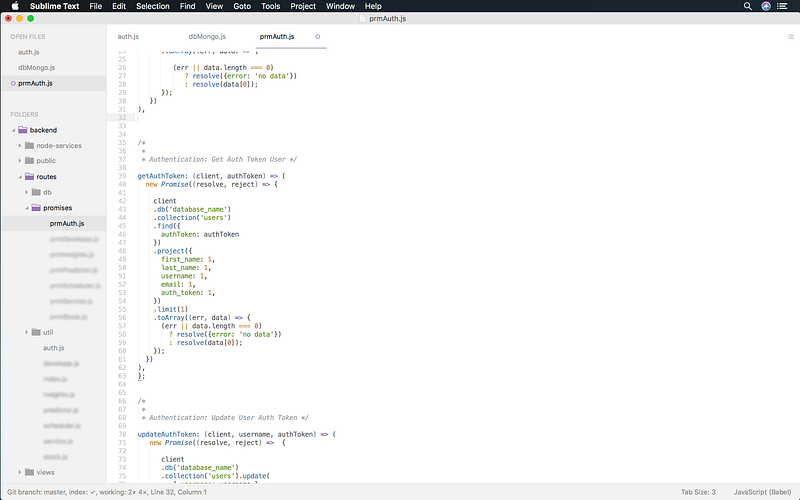Open auth.js in the routes folder

tap(54, 348)
